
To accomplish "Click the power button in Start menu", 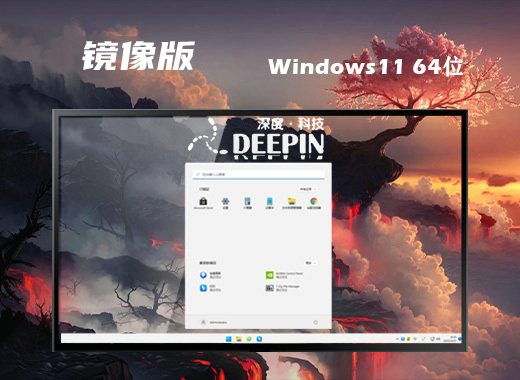I will pyautogui.click(x=315, y=322).
